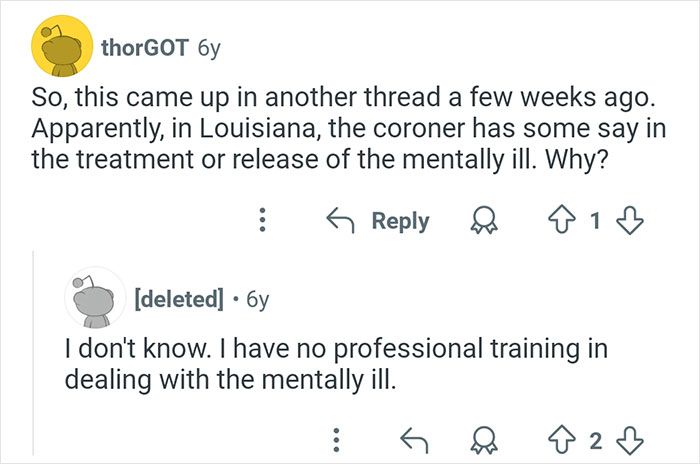Downvote thorGOT's comment
Viewport: 700px width, 464px height.
pos(627,221)
